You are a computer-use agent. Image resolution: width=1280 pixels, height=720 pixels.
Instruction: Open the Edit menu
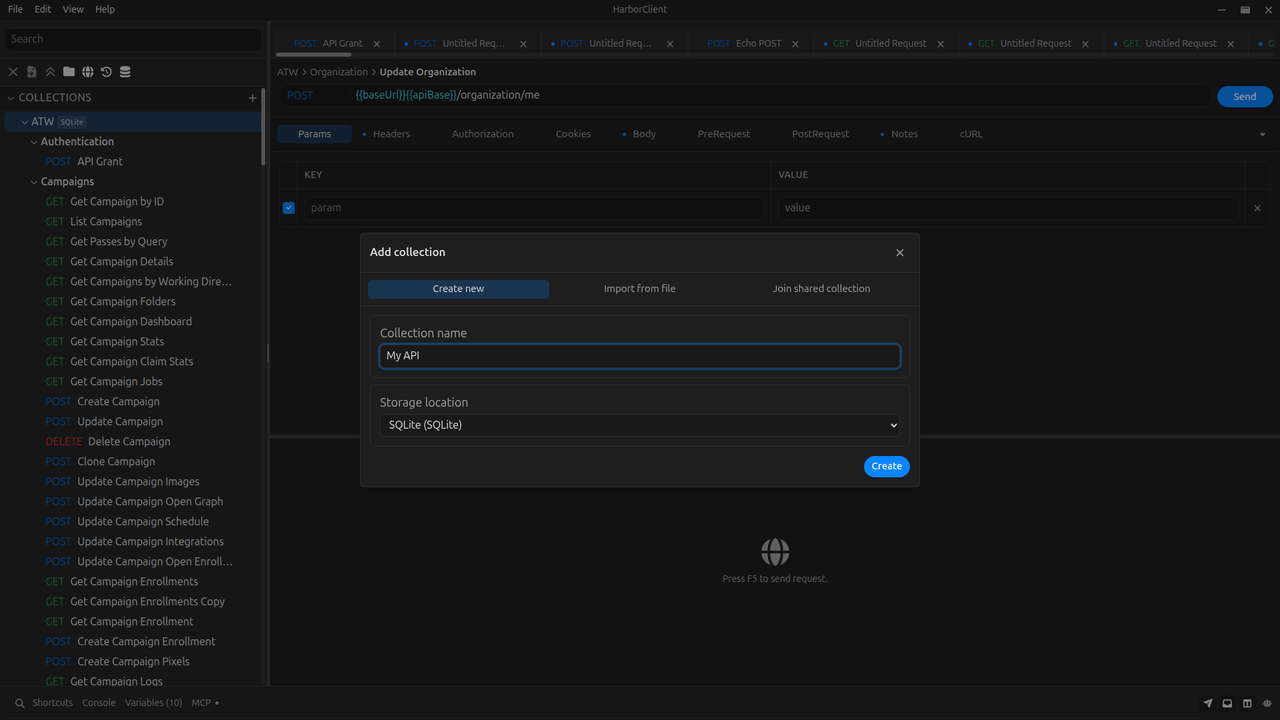pyautogui.click(x=42, y=9)
